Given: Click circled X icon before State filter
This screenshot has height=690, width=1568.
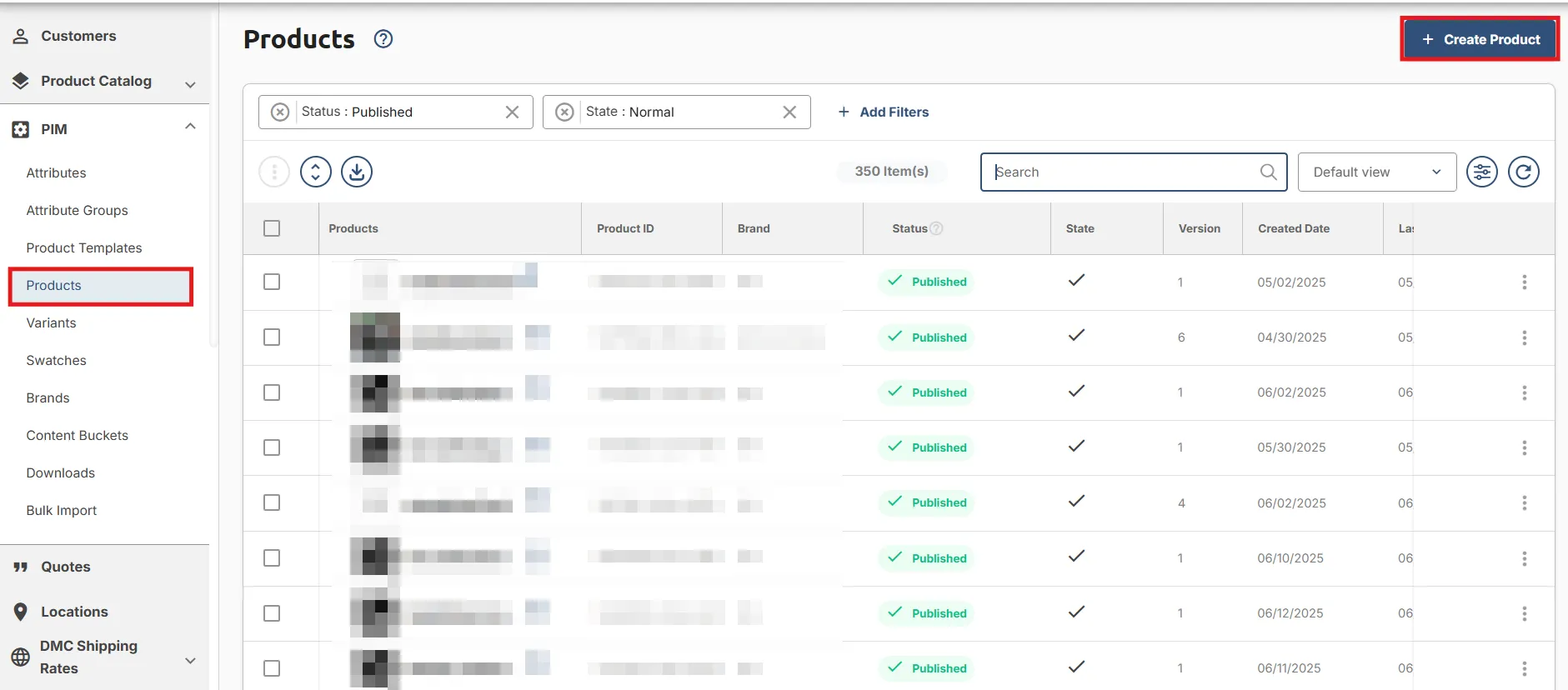Looking at the screenshot, I should 564,112.
